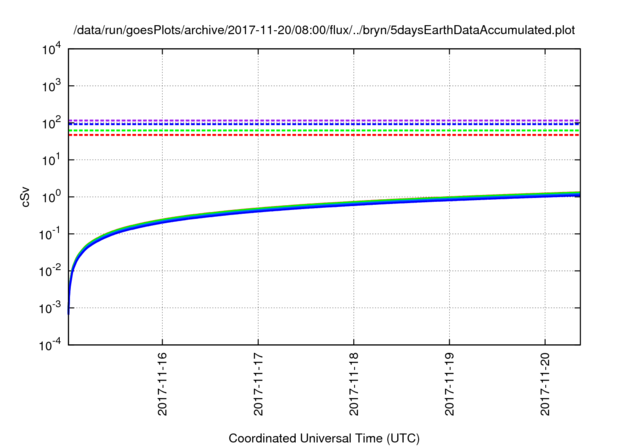Click the 2017-11-18 date tick label
640x448 pixels.
click(x=354, y=384)
